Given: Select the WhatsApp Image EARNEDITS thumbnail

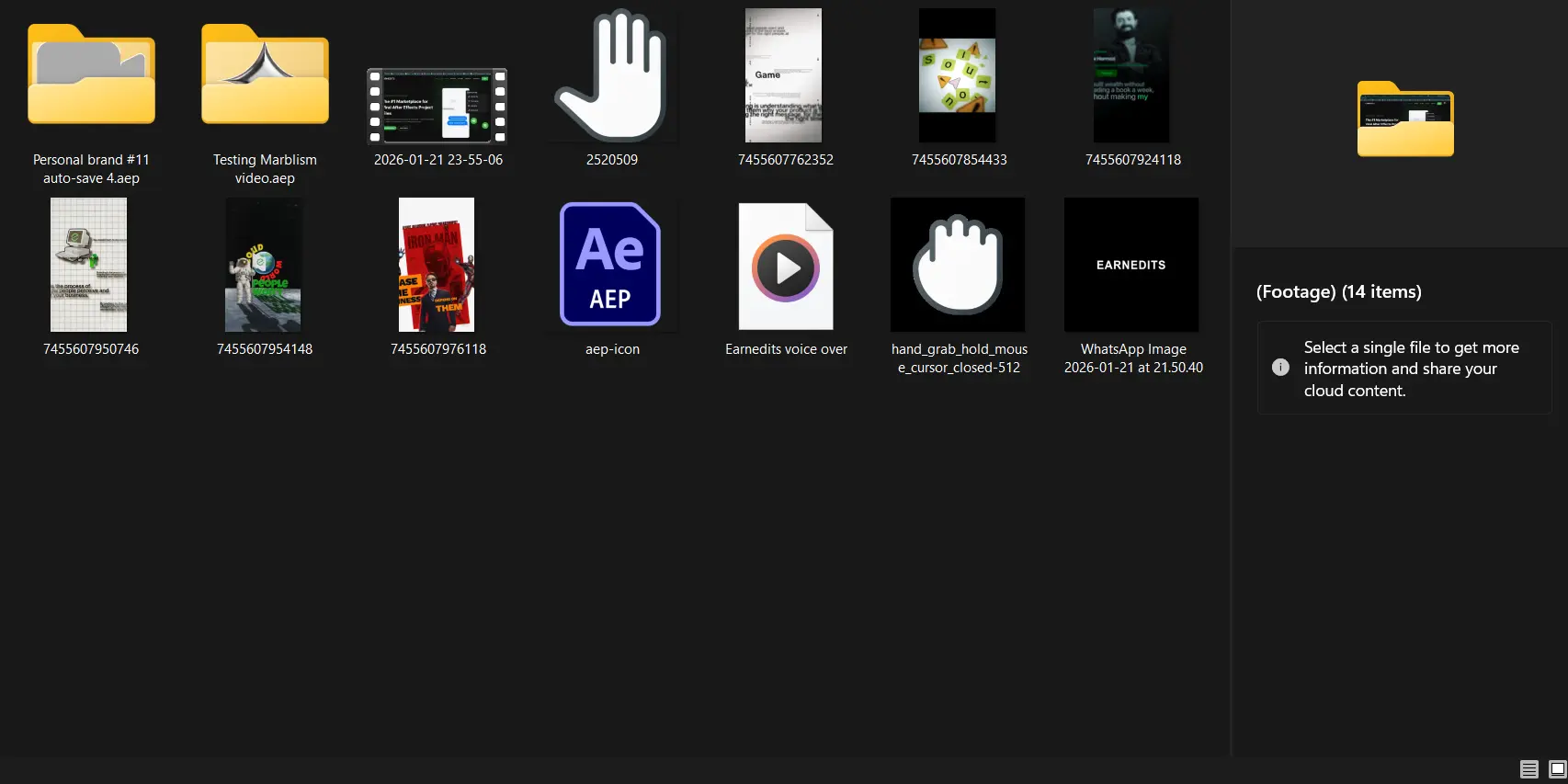Looking at the screenshot, I should (x=1131, y=265).
